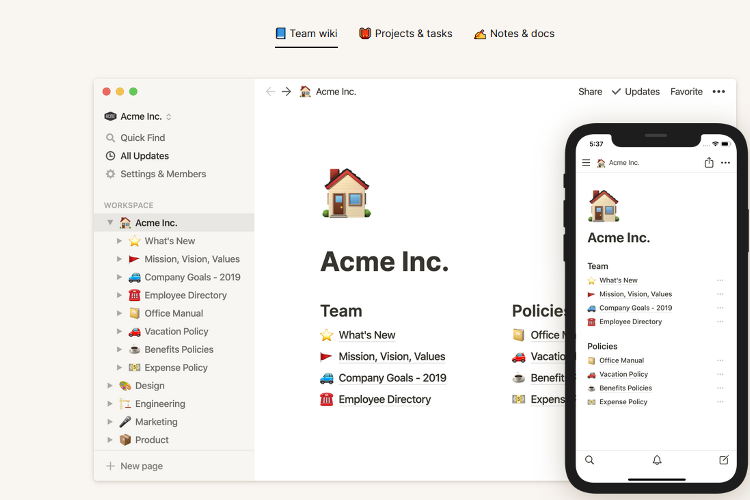
Task: Open Benefits Policies in the sidebar
Action: (179, 350)
